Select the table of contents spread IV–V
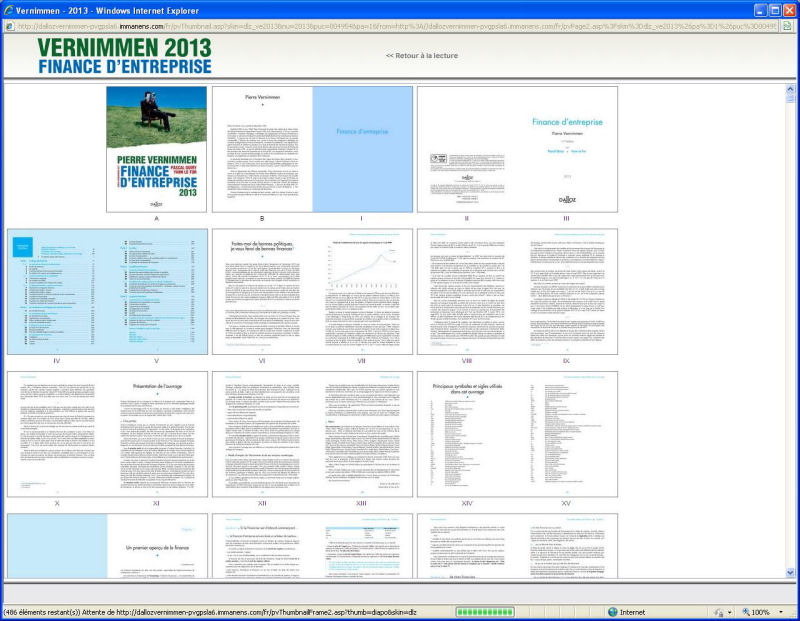This screenshot has height=621, width=800. (x=107, y=291)
